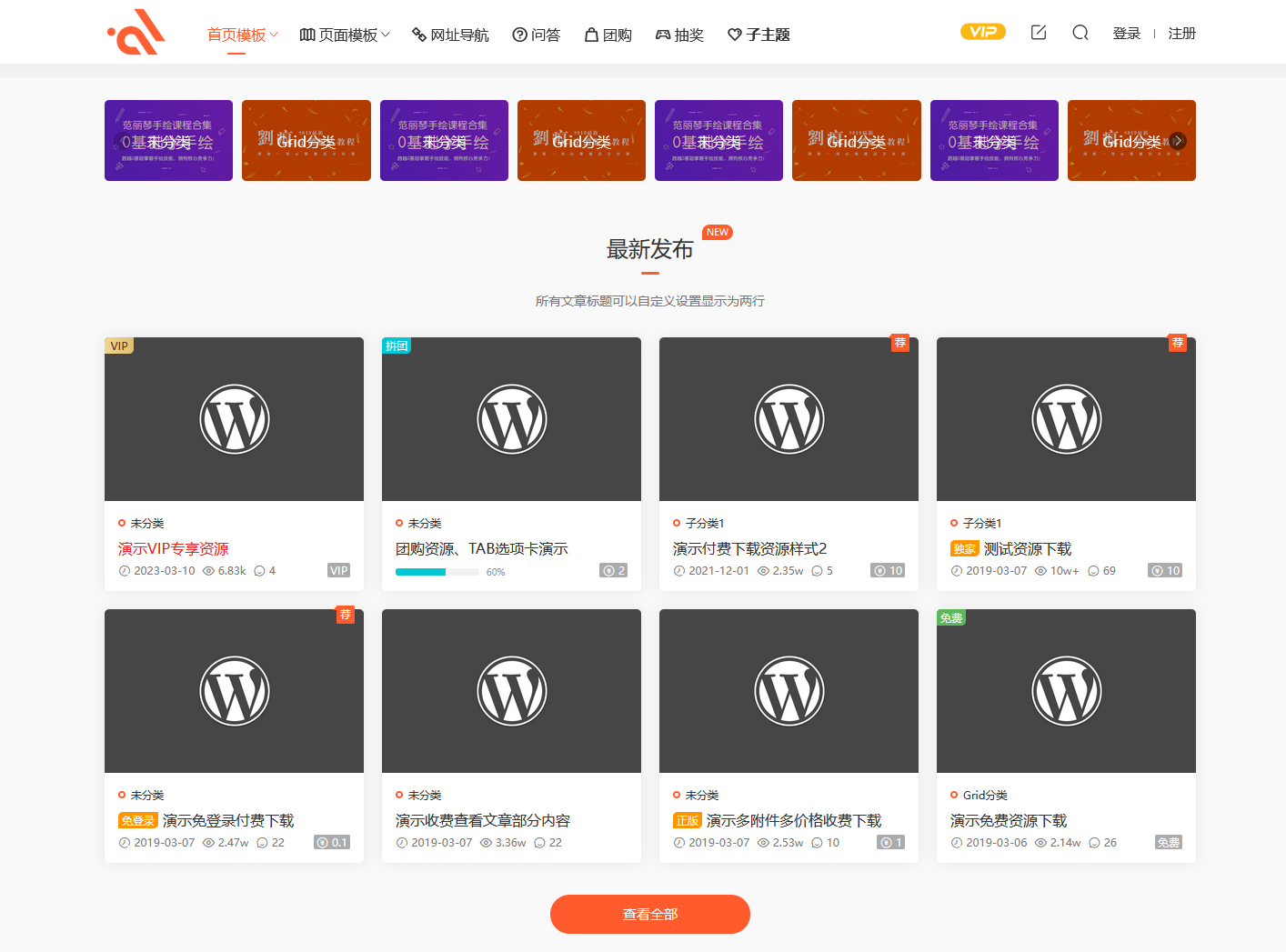Click the write post pencil icon

[x=1038, y=33]
